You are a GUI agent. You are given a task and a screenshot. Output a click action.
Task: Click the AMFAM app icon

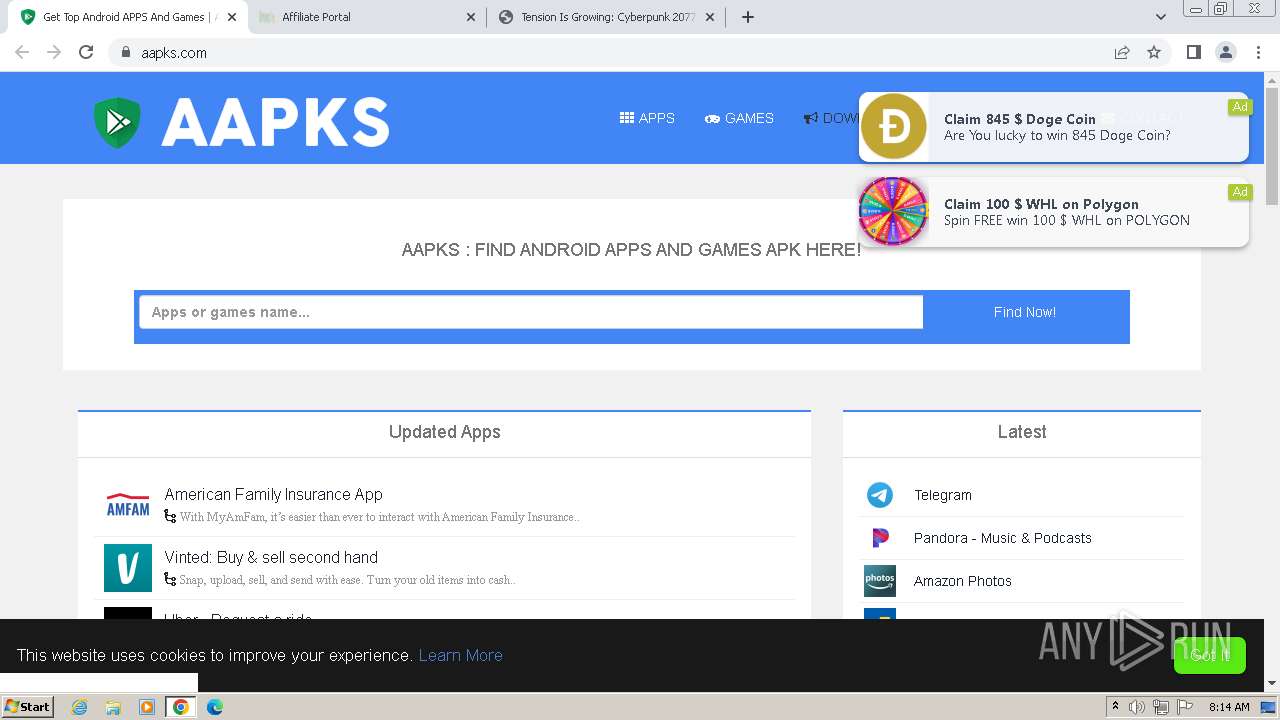pyautogui.click(x=128, y=505)
